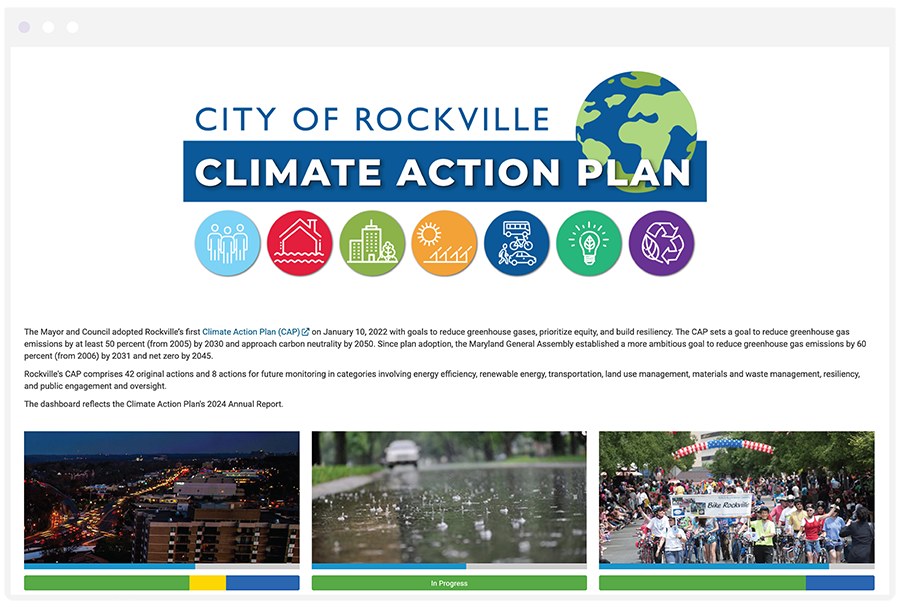The image size is (900, 605).
Task: Click the yellow segment under city skyline
Action: coord(208,583)
